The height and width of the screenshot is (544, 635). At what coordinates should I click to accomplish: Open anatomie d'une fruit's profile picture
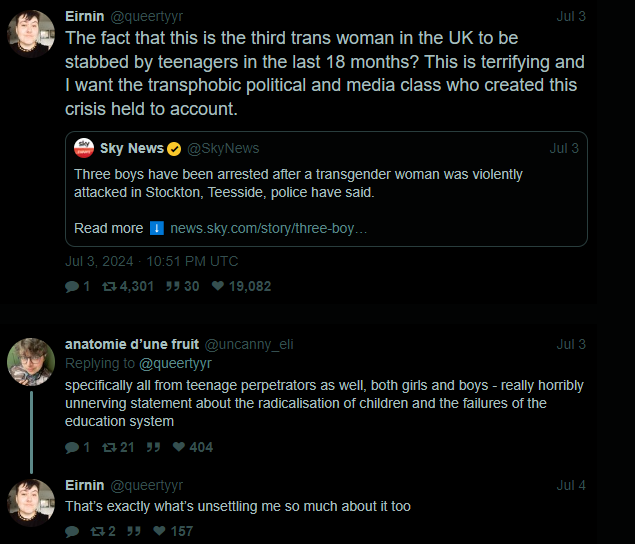pos(31,362)
